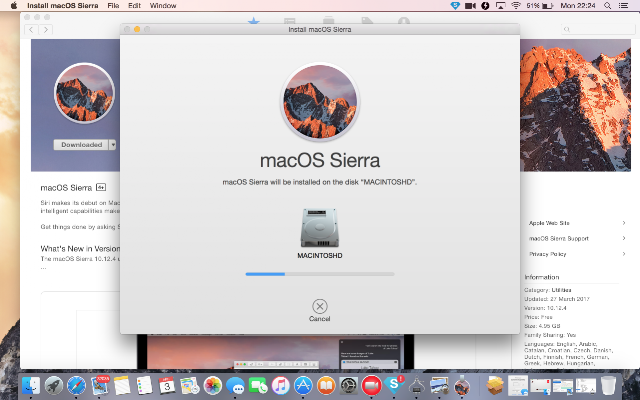Click the Mon 22:24 clock
Viewport: 640px width, 400px height.
click(x=578, y=6)
